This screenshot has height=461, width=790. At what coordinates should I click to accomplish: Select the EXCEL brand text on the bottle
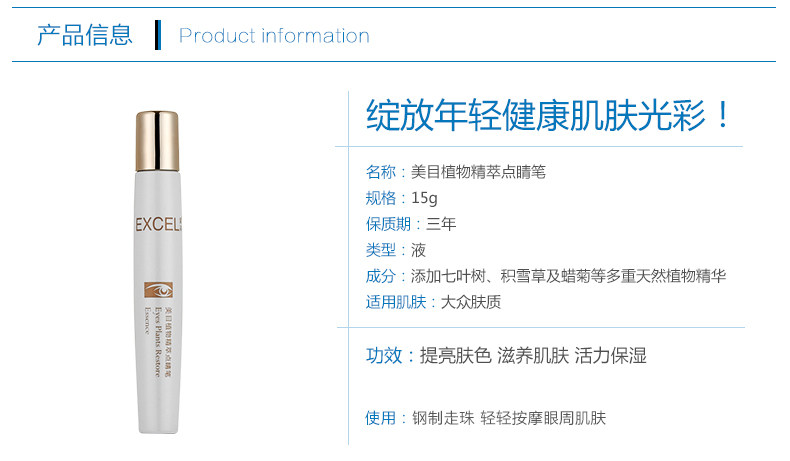(158, 224)
